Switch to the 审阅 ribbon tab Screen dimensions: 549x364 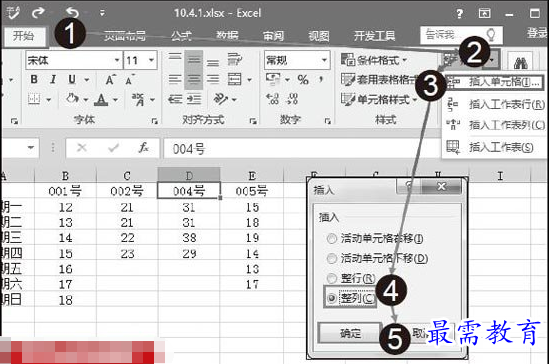pos(273,35)
